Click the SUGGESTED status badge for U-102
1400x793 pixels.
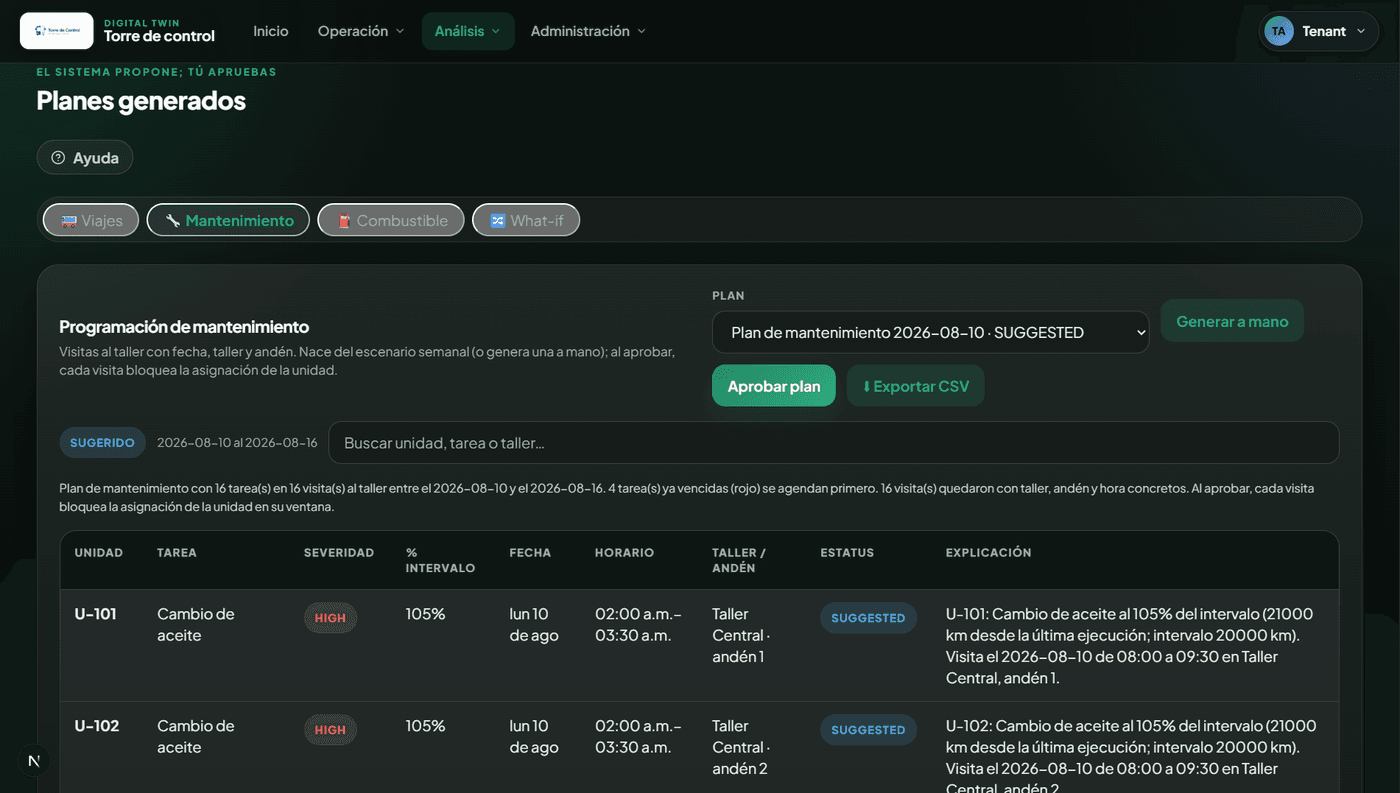click(868, 730)
